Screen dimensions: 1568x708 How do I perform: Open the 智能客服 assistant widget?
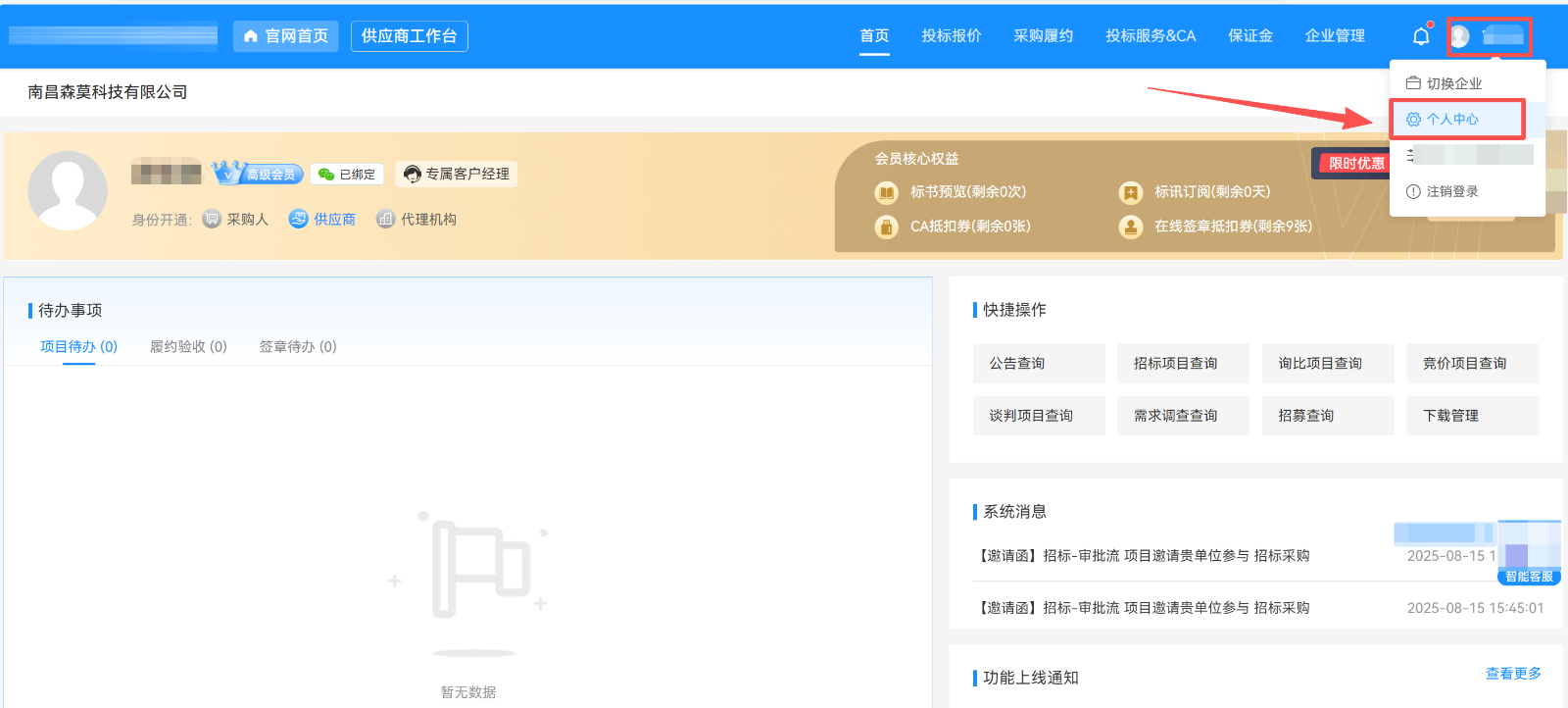point(1529,554)
